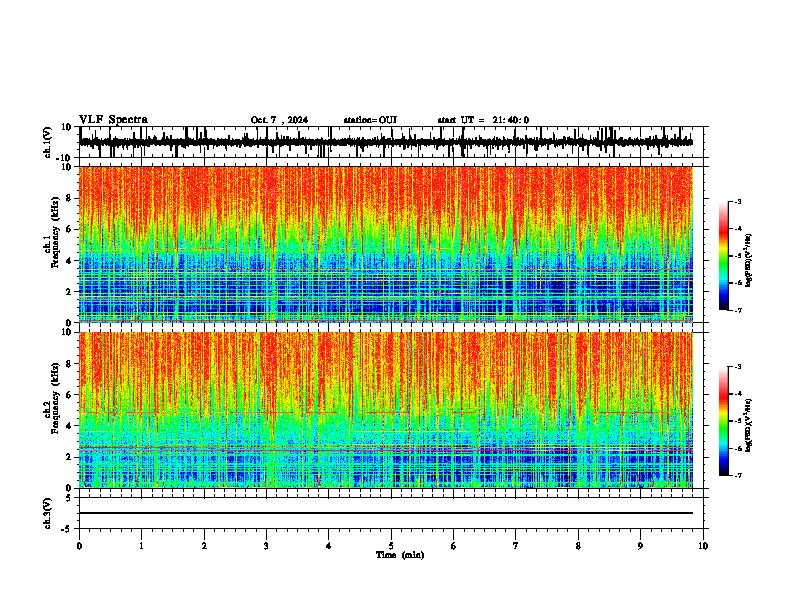Viewport: 792px width, 612px height.
Task: Click the "Time (min)" axis label
Action: click(400, 555)
